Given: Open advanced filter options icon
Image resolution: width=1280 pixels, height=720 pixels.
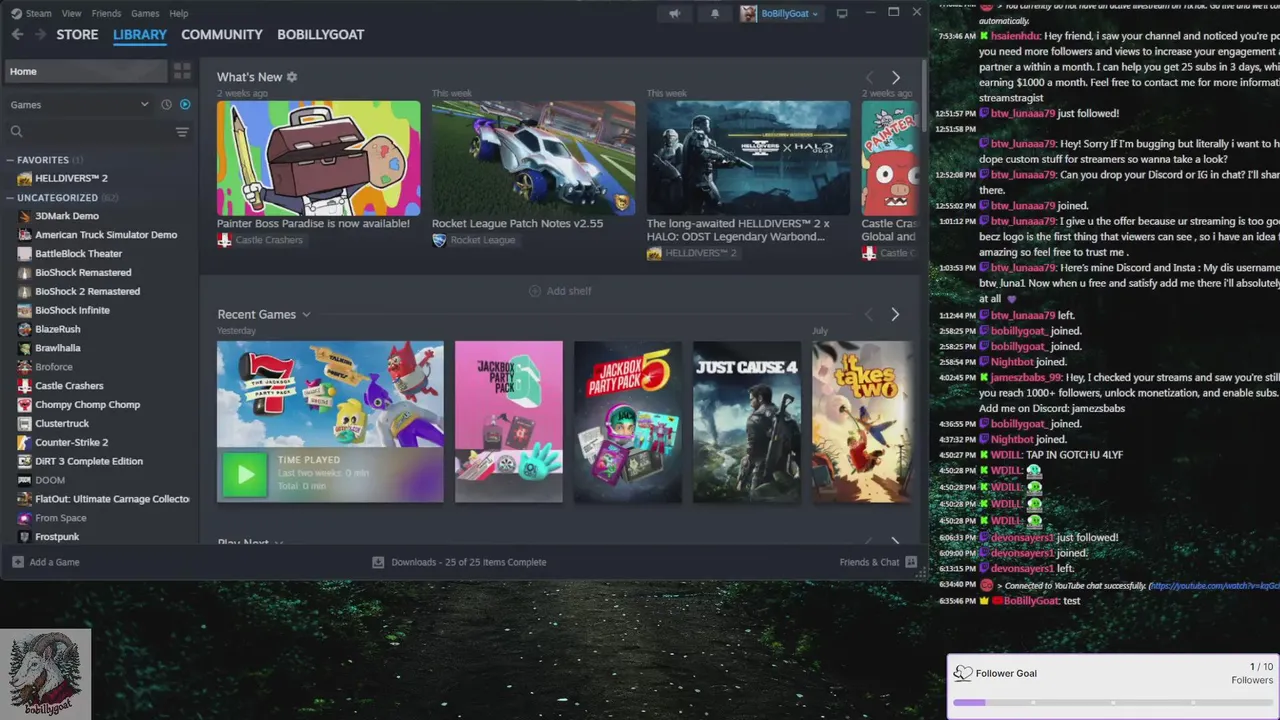Looking at the screenshot, I should pyautogui.click(x=182, y=132).
